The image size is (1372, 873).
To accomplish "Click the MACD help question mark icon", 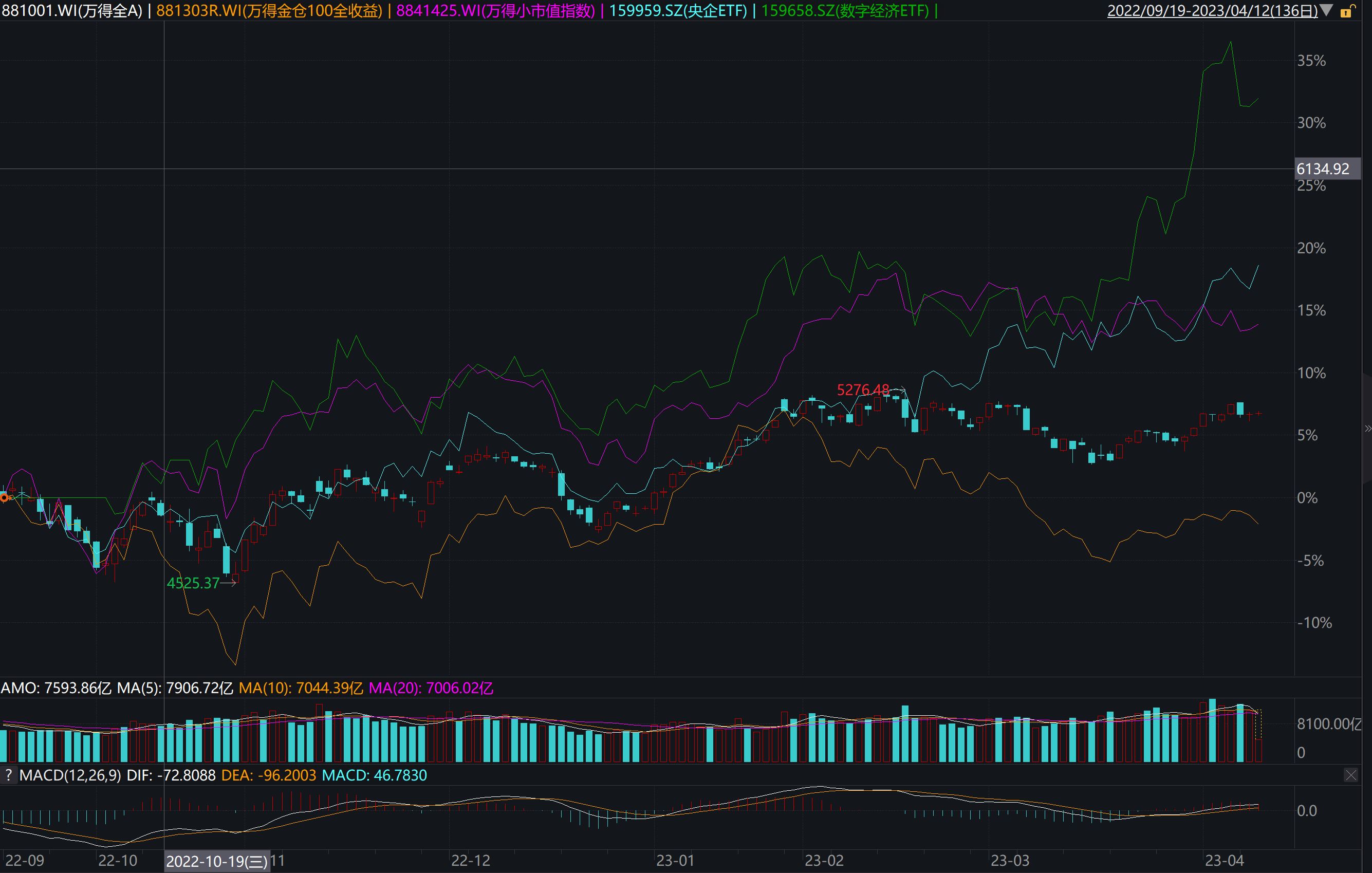I will pyautogui.click(x=8, y=775).
